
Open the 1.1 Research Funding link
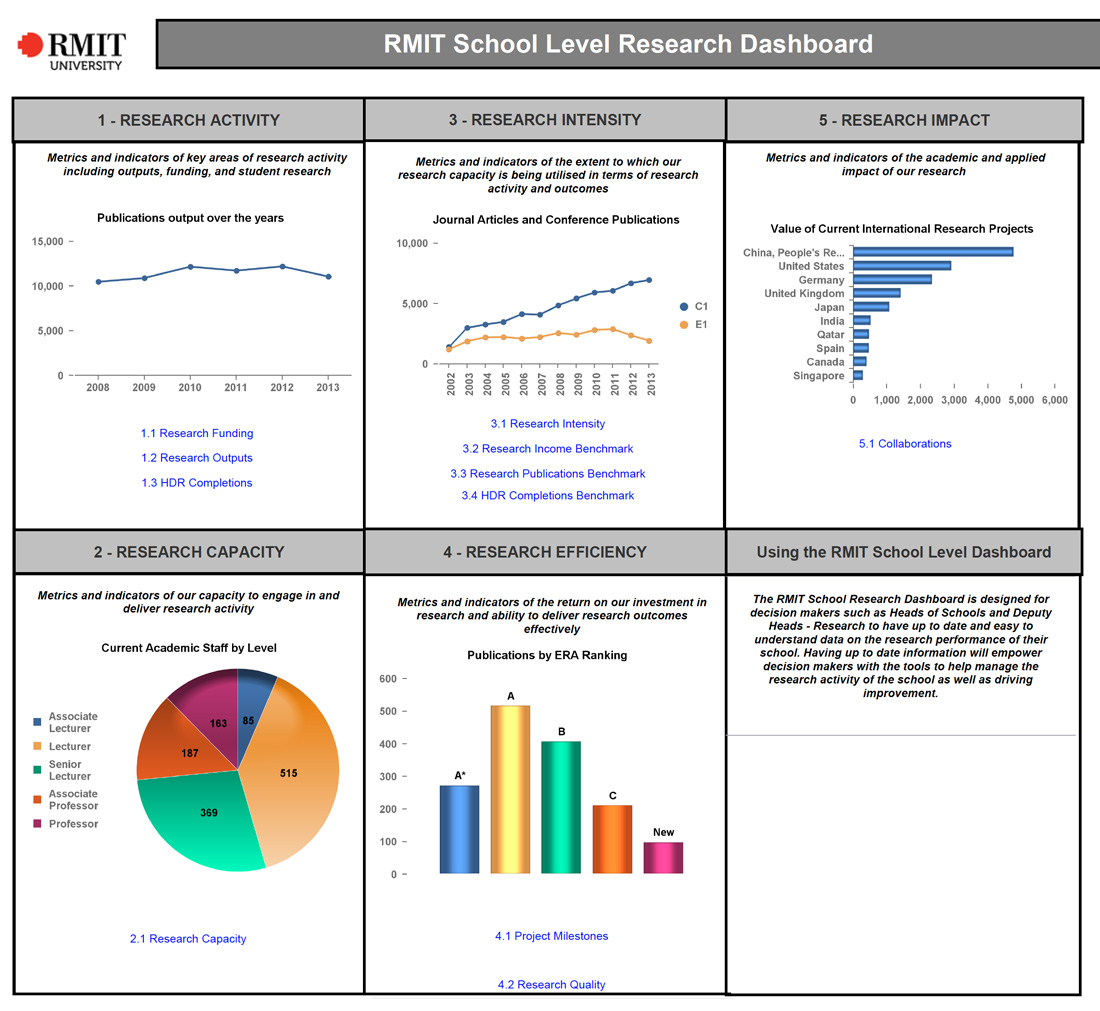click(197, 433)
